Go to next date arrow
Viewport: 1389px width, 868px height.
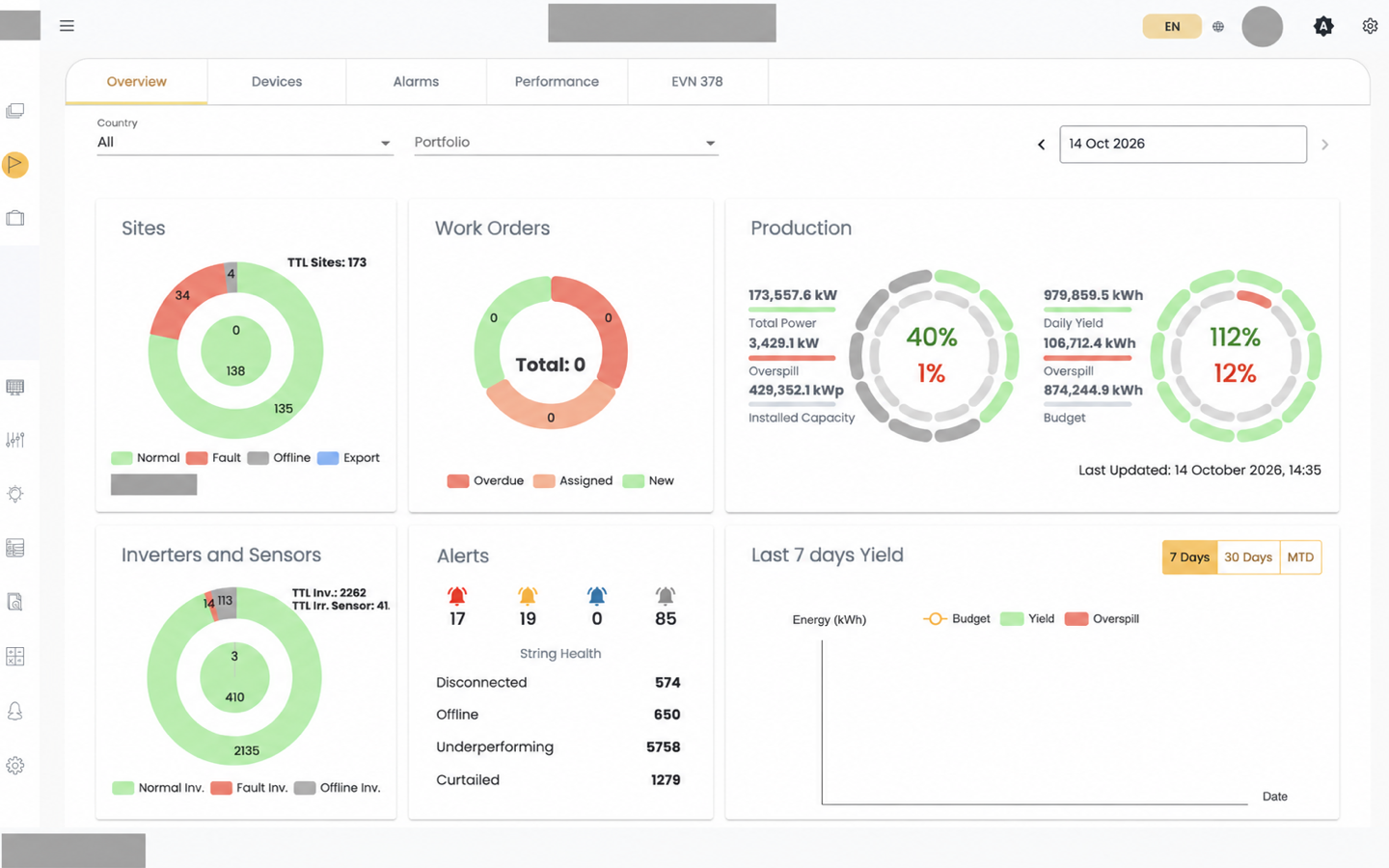click(x=1325, y=145)
